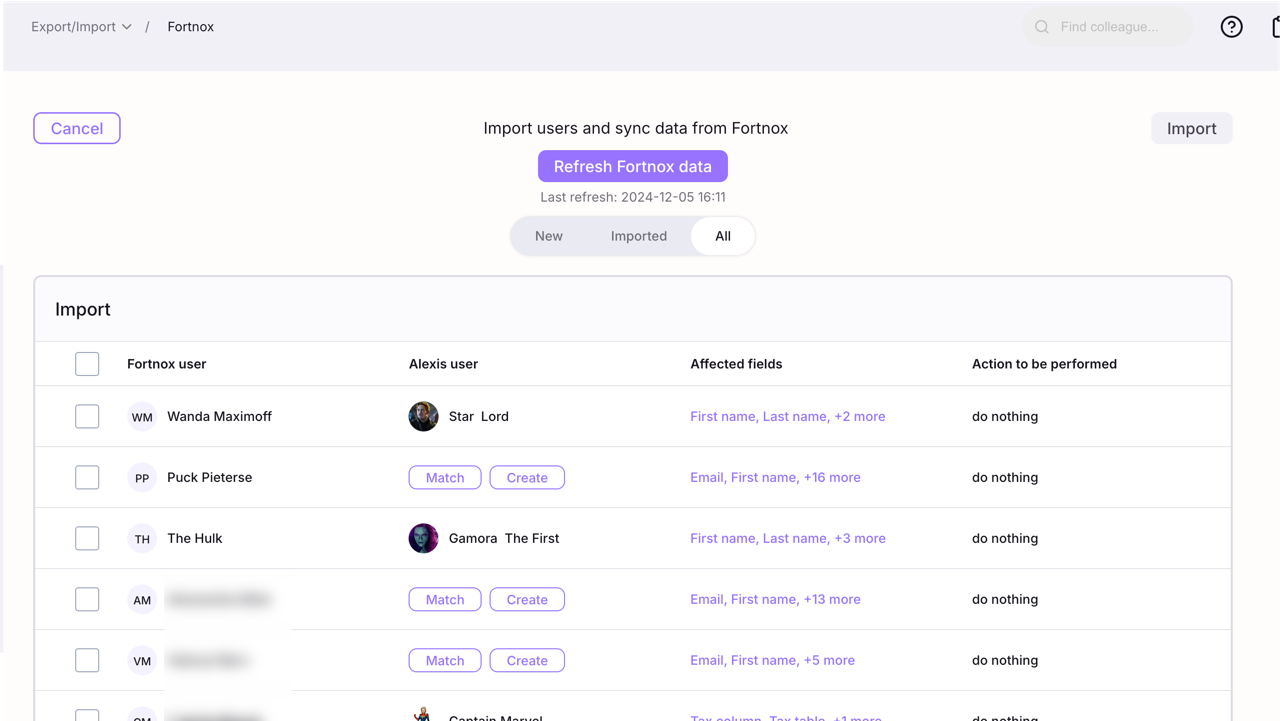Open "Email, First name, +5 more" link

tap(772, 660)
